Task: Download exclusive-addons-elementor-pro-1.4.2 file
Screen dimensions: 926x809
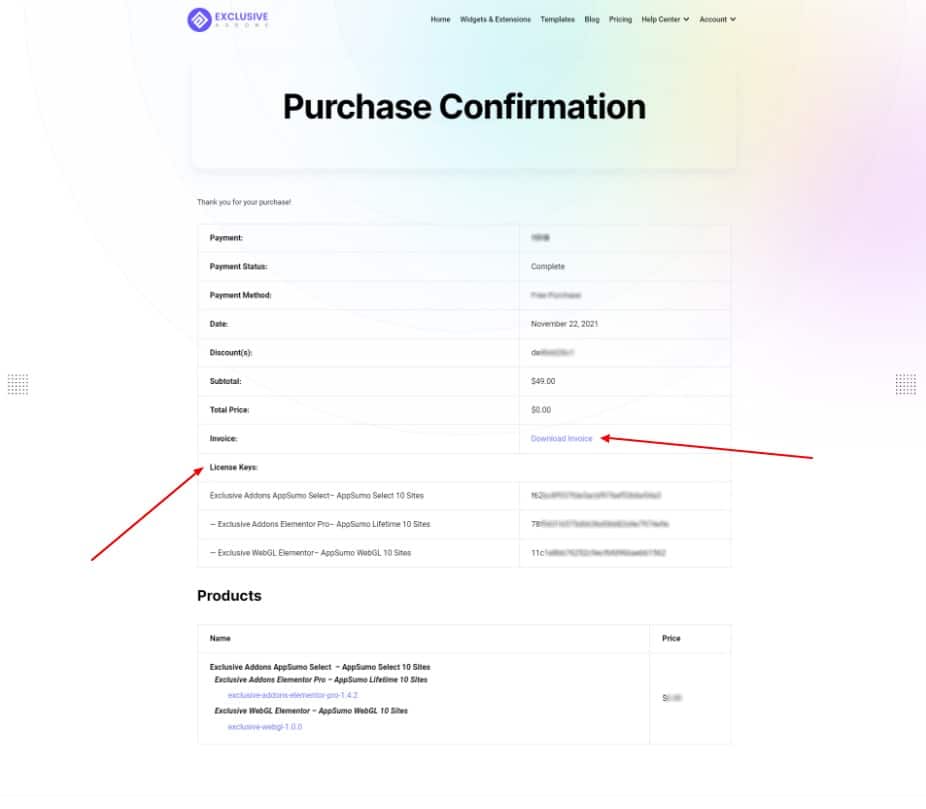Action: (x=292, y=695)
